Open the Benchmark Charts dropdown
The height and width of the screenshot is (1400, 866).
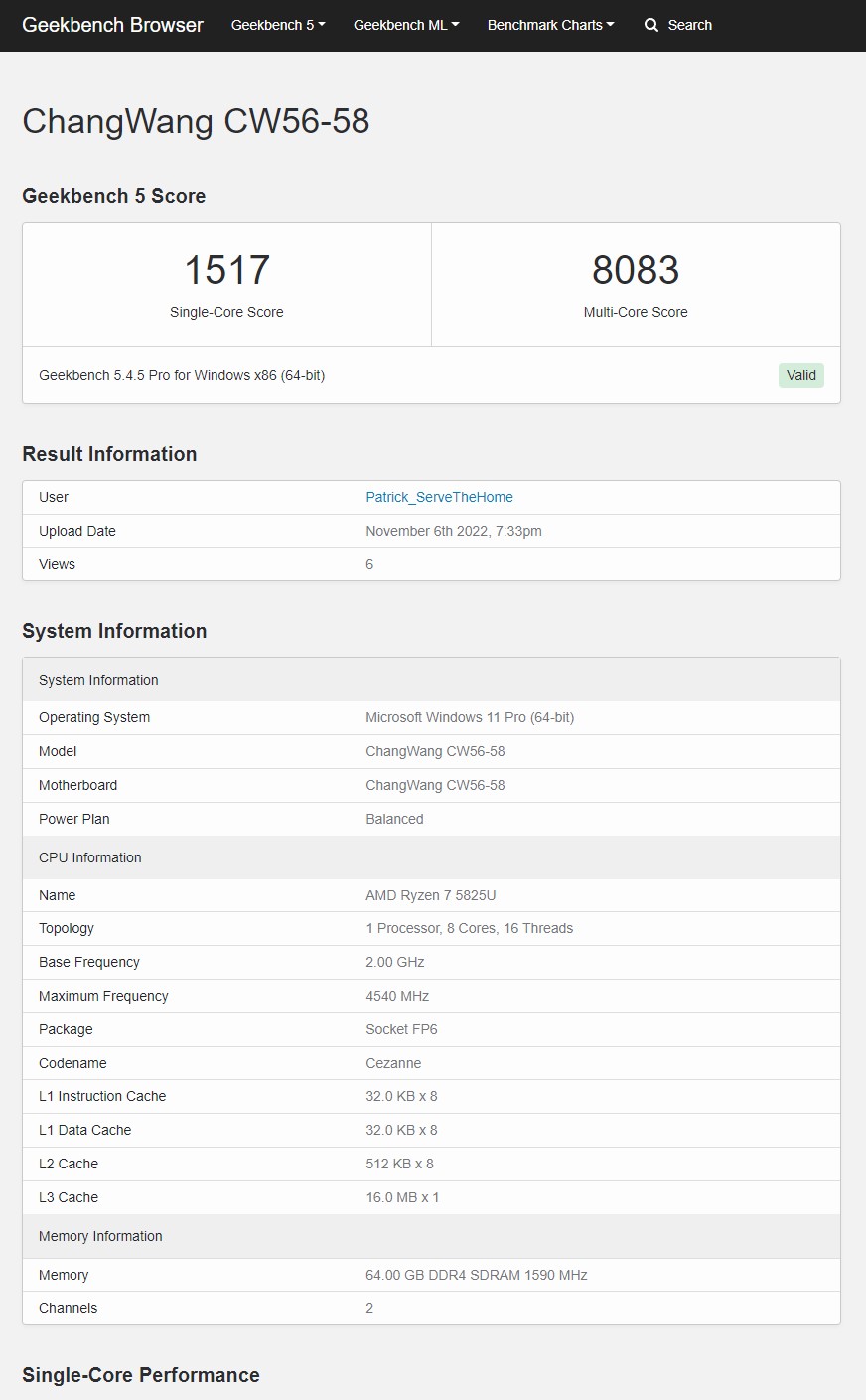pos(550,25)
